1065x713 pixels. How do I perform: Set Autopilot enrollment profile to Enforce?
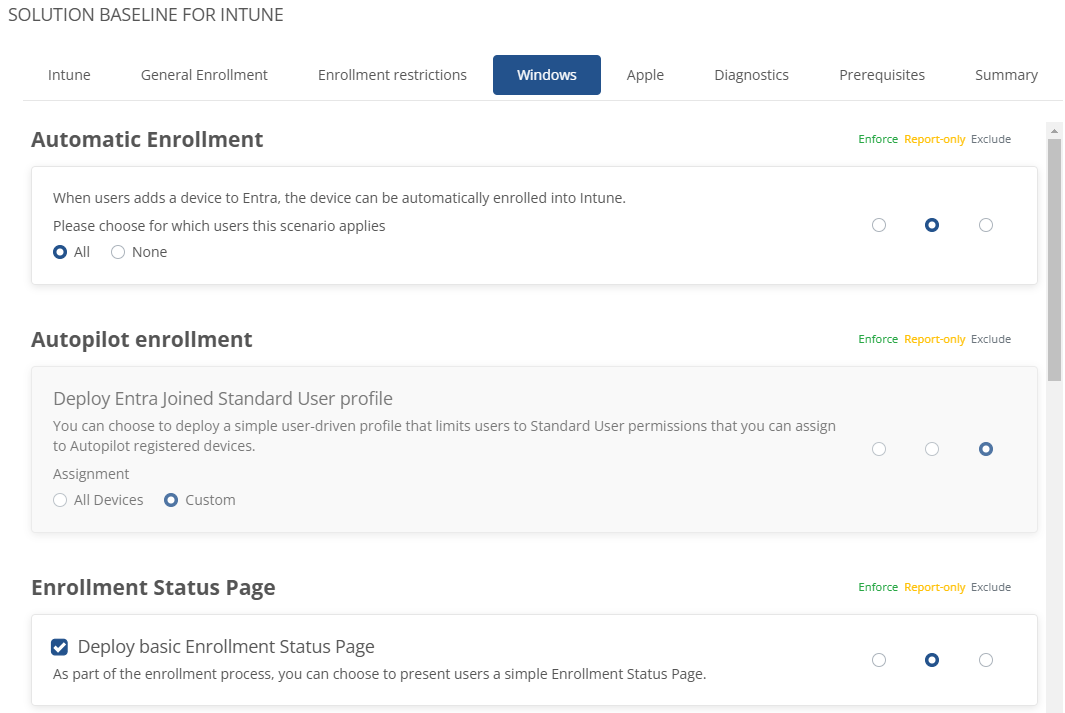pyautogui.click(x=879, y=449)
